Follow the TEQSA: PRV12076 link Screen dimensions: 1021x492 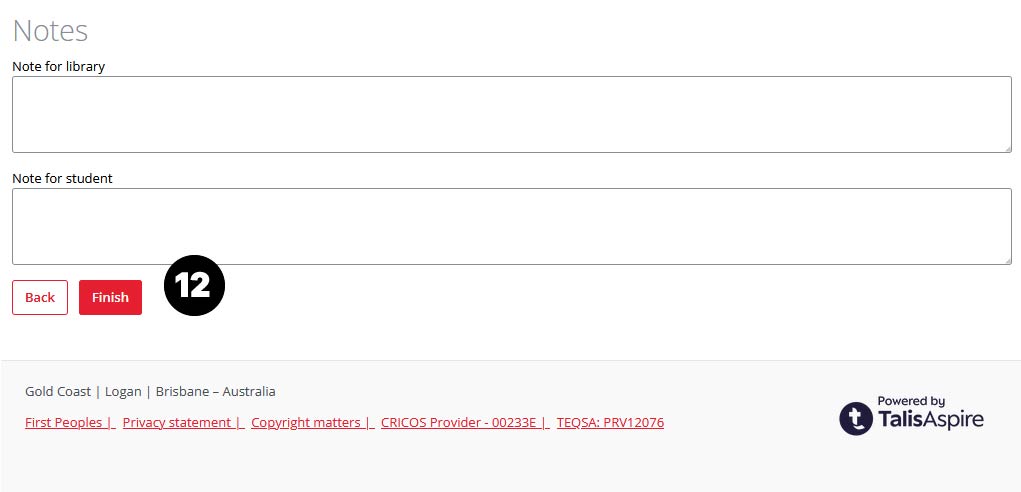[x=610, y=422]
